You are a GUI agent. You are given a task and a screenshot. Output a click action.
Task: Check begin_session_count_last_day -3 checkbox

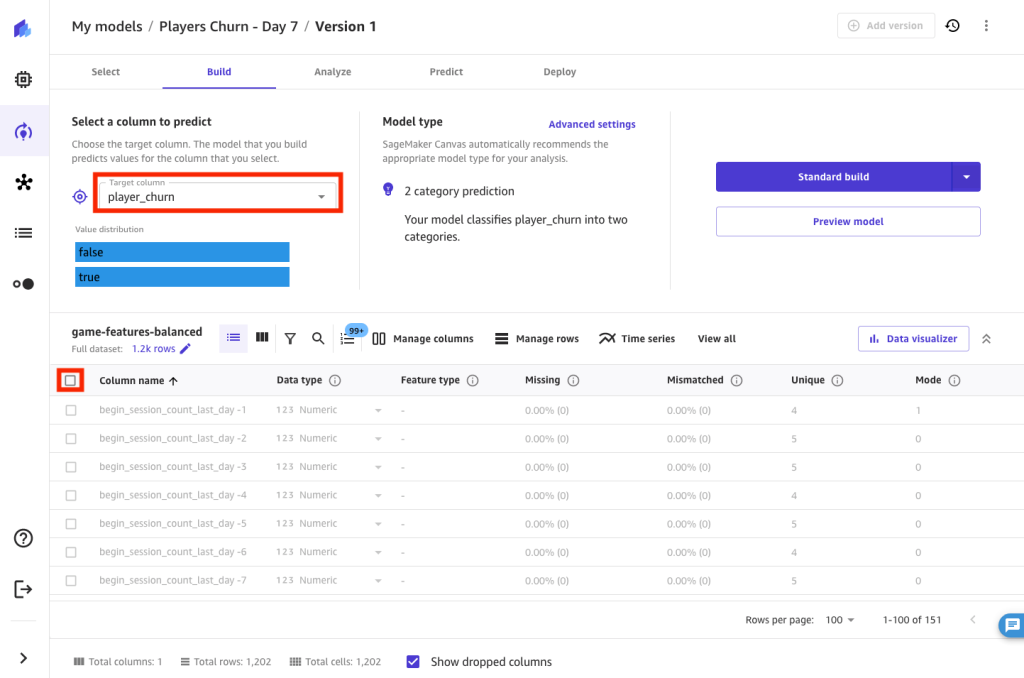[71, 467]
